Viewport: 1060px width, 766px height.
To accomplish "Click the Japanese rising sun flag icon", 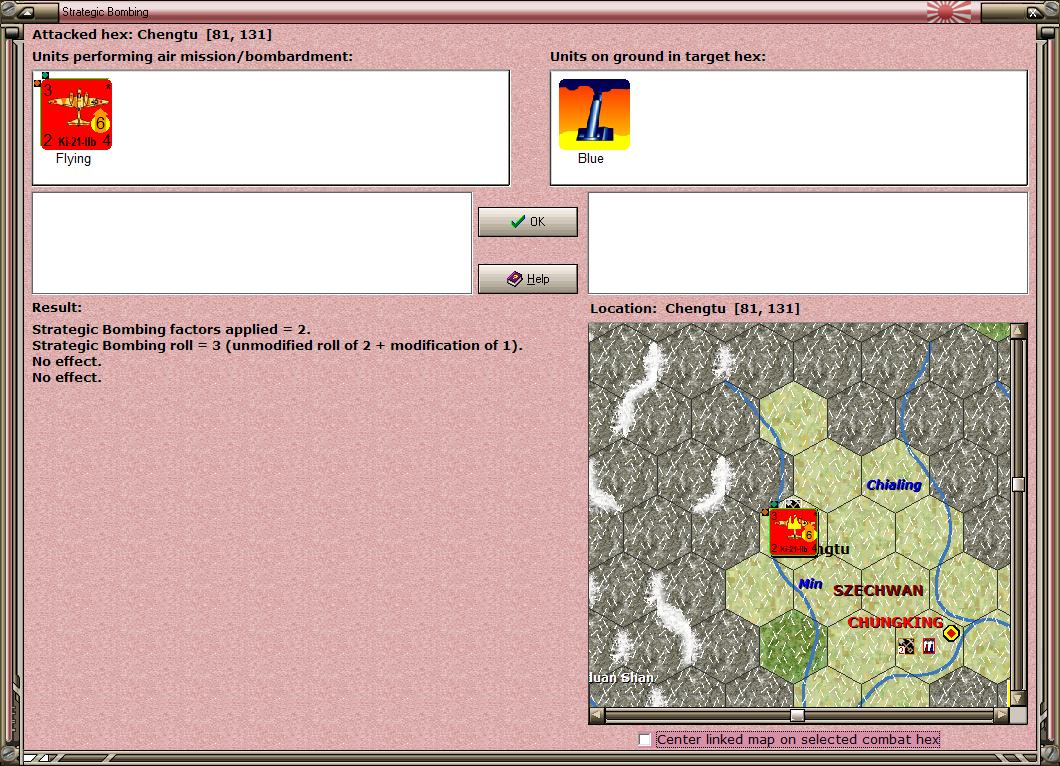I will pyautogui.click(x=948, y=11).
